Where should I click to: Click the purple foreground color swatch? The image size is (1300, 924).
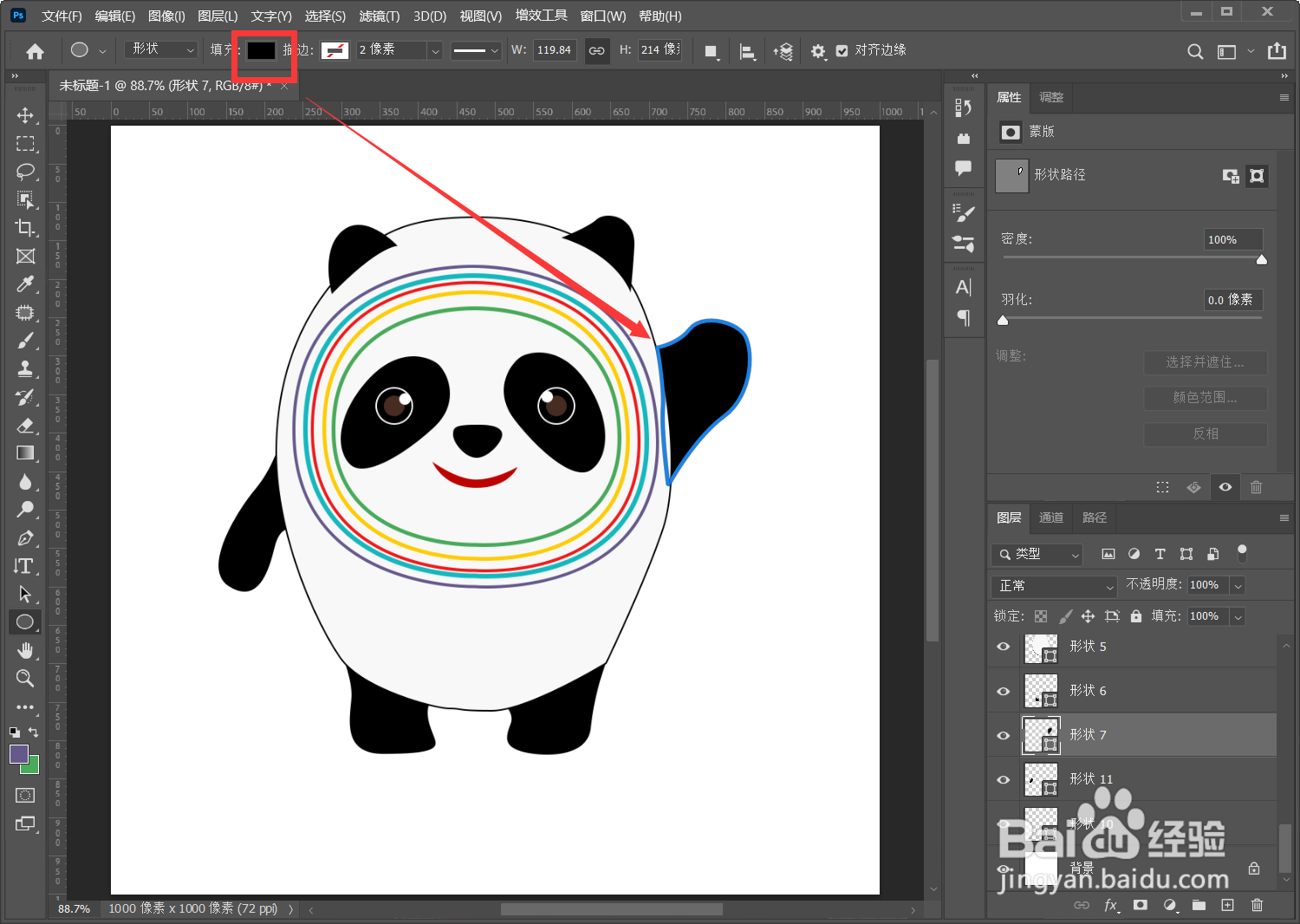[x=19, y=754]
